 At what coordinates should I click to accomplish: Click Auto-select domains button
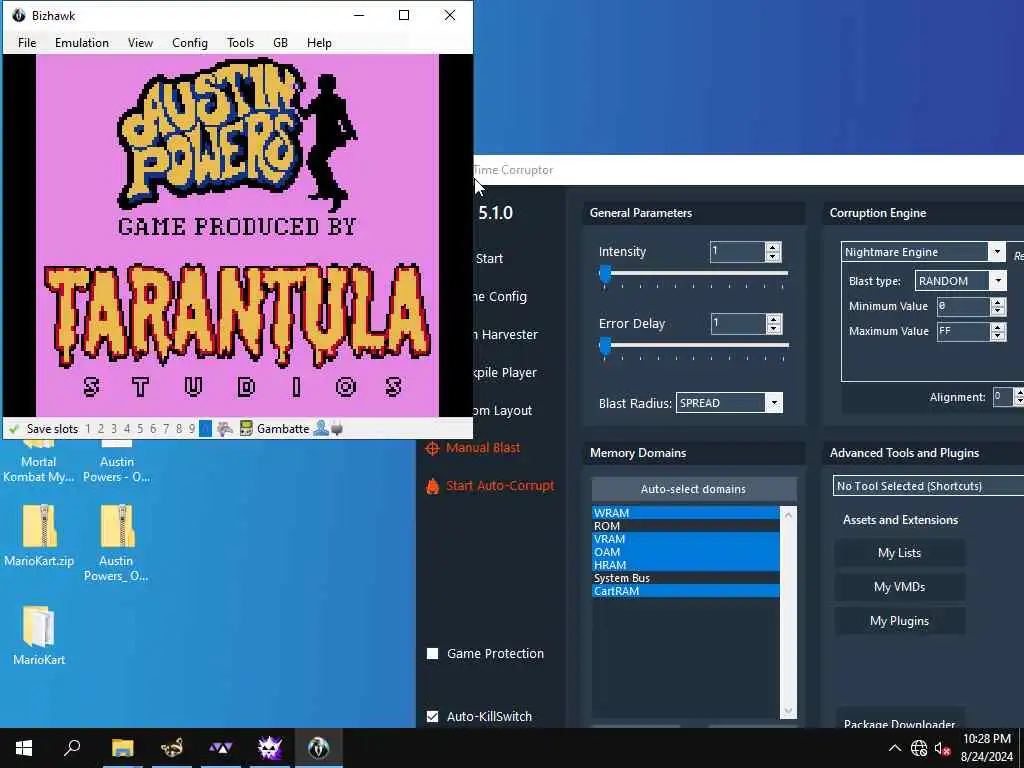(x=694, y=489)
